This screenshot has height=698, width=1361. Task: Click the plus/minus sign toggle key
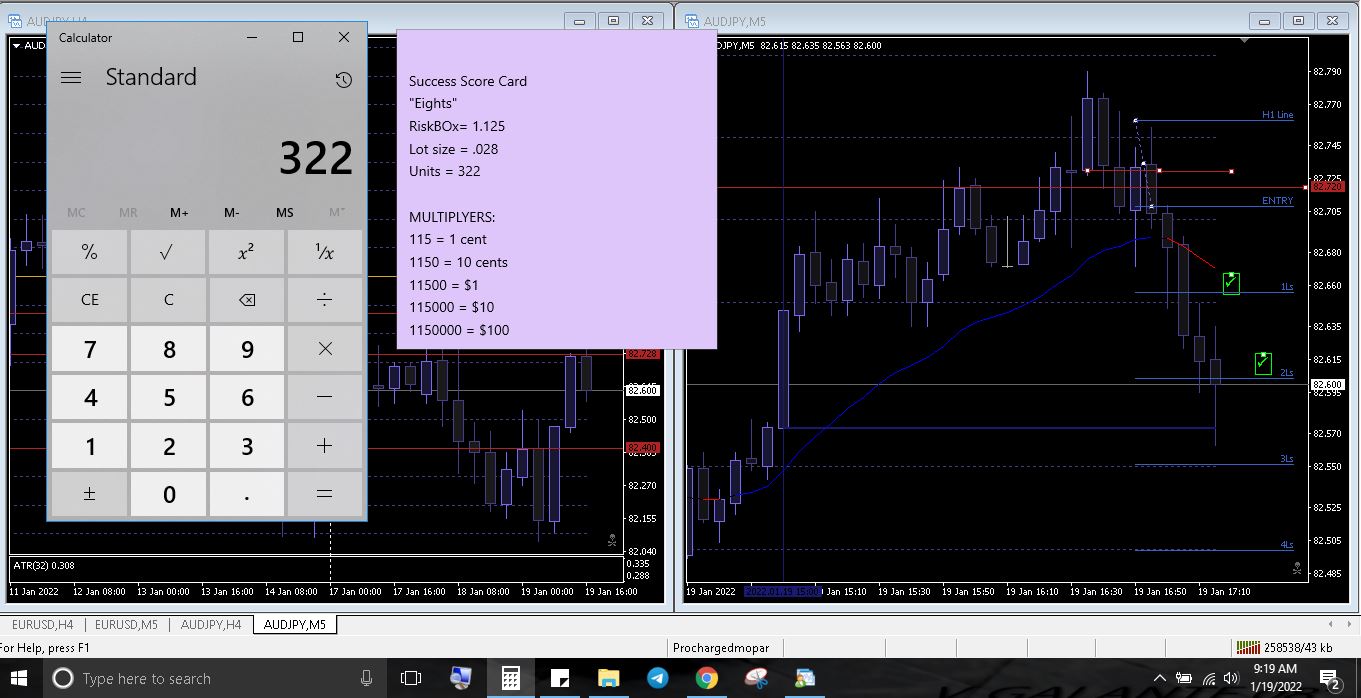point(89,494)
